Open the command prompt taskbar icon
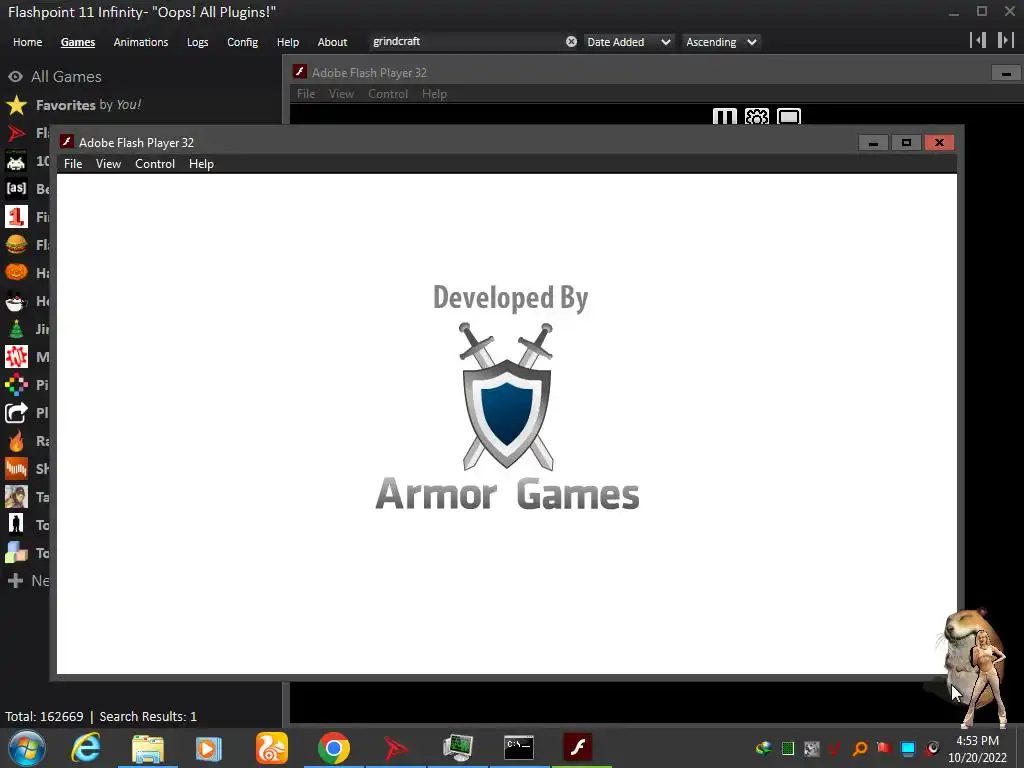Screen dimensions: 1024x768 point(519,748)
